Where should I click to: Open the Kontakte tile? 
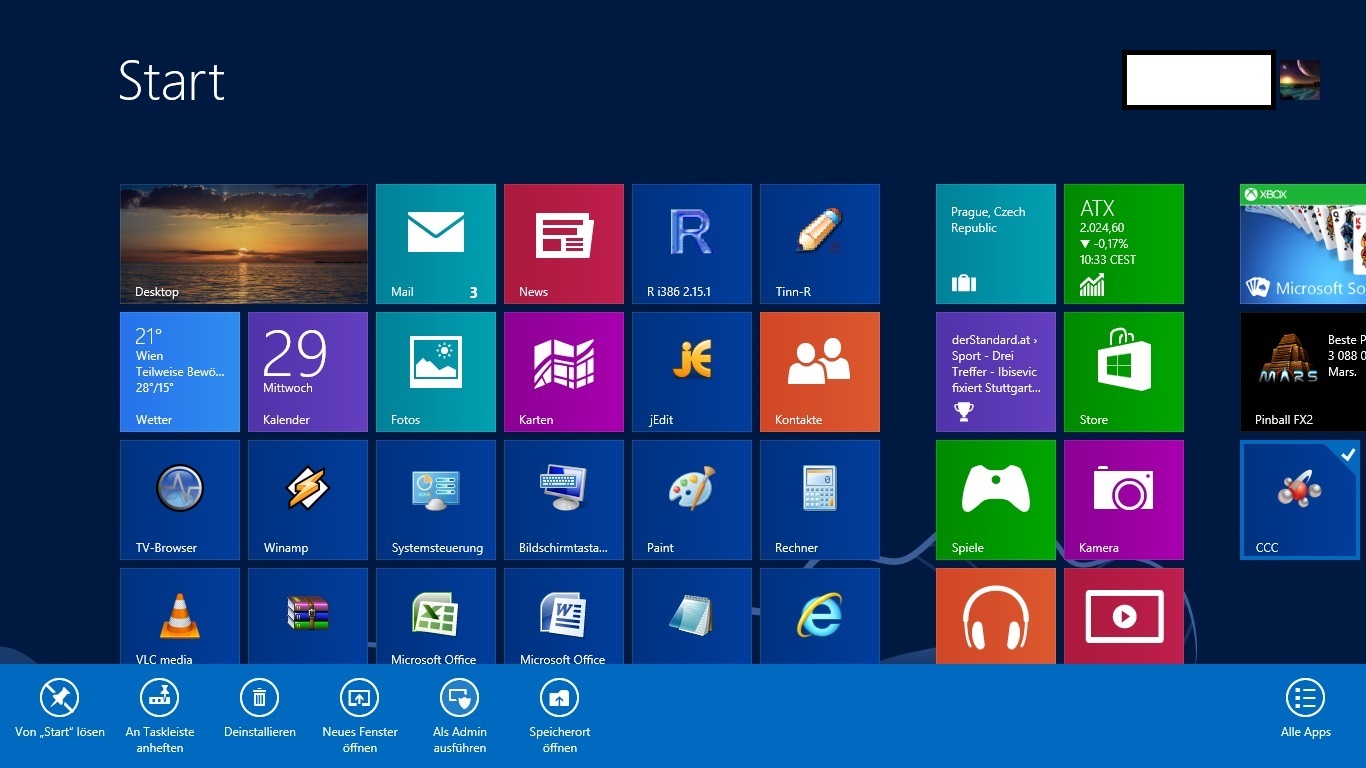pos(820,372)
